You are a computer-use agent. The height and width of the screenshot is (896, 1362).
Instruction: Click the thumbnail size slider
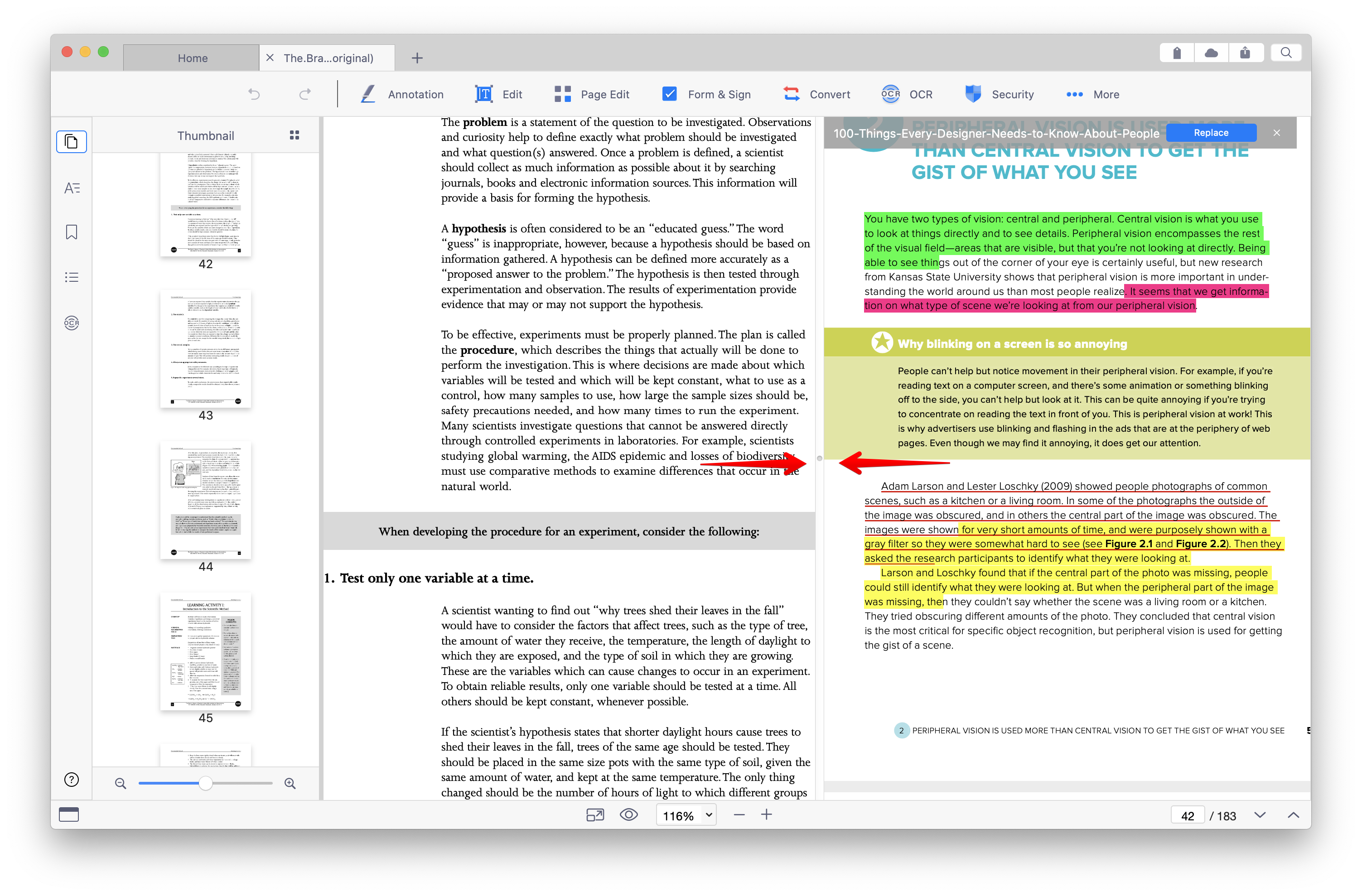click(x=205, y=783)
